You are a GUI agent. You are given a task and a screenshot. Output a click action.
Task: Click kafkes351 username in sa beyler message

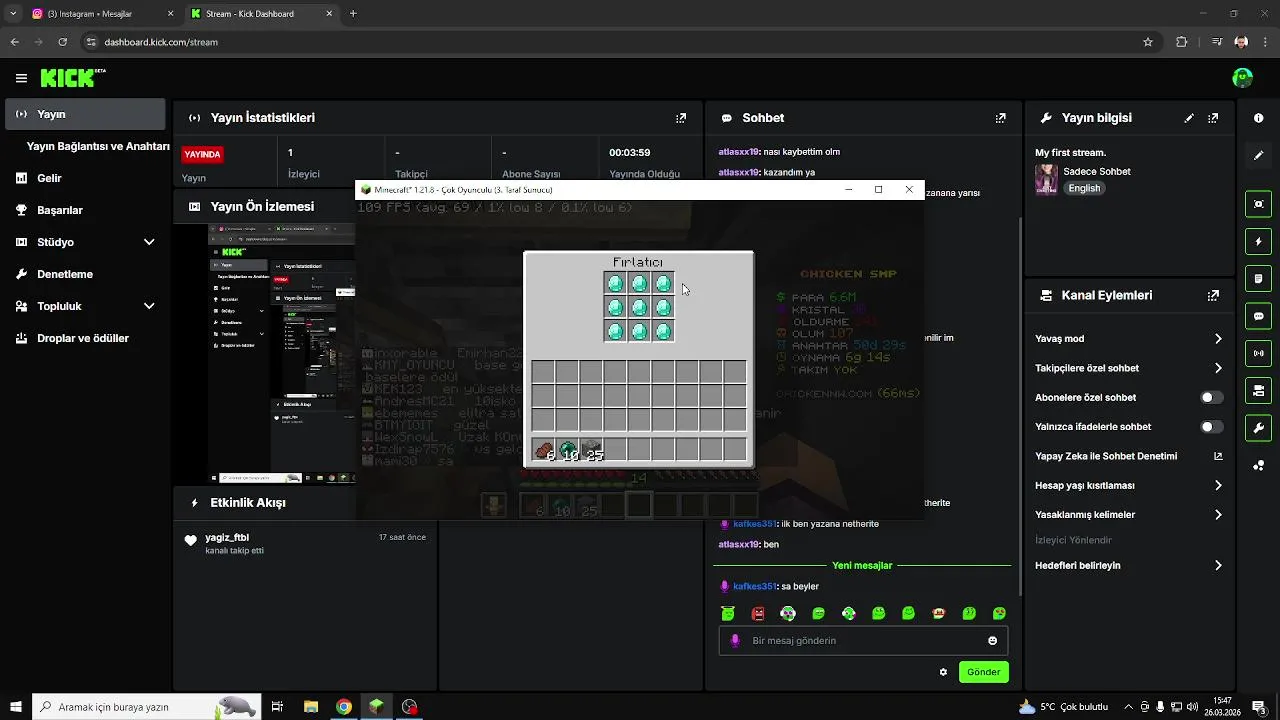coord(754,586)
